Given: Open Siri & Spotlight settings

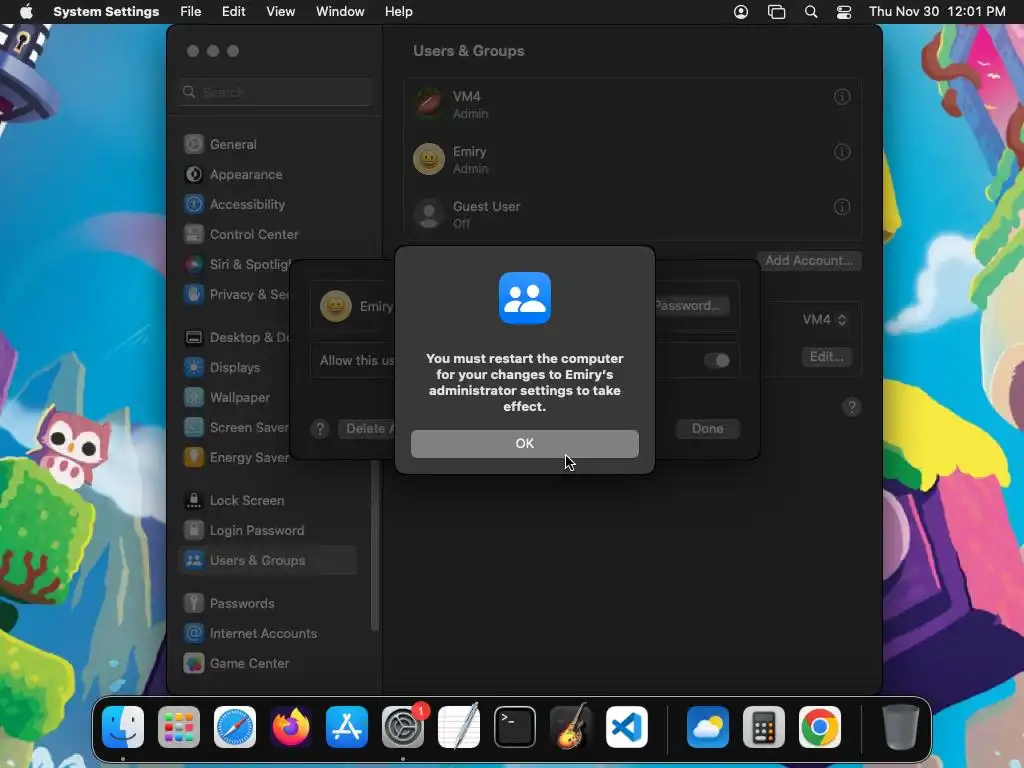Looking at the screenshot, I should [236, 264].
